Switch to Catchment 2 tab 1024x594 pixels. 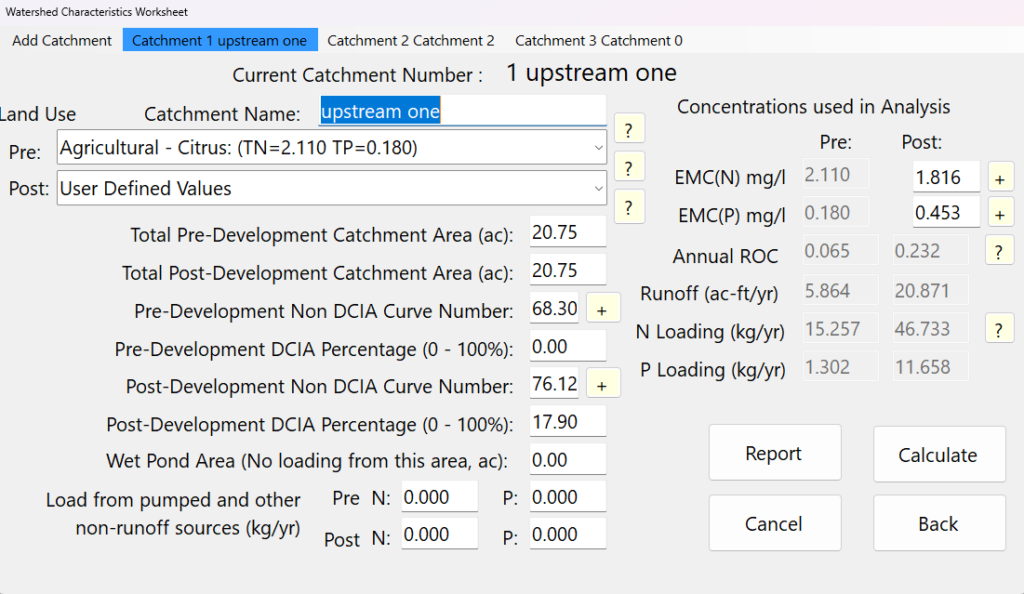pyautogui.click(x=410, y=41)
